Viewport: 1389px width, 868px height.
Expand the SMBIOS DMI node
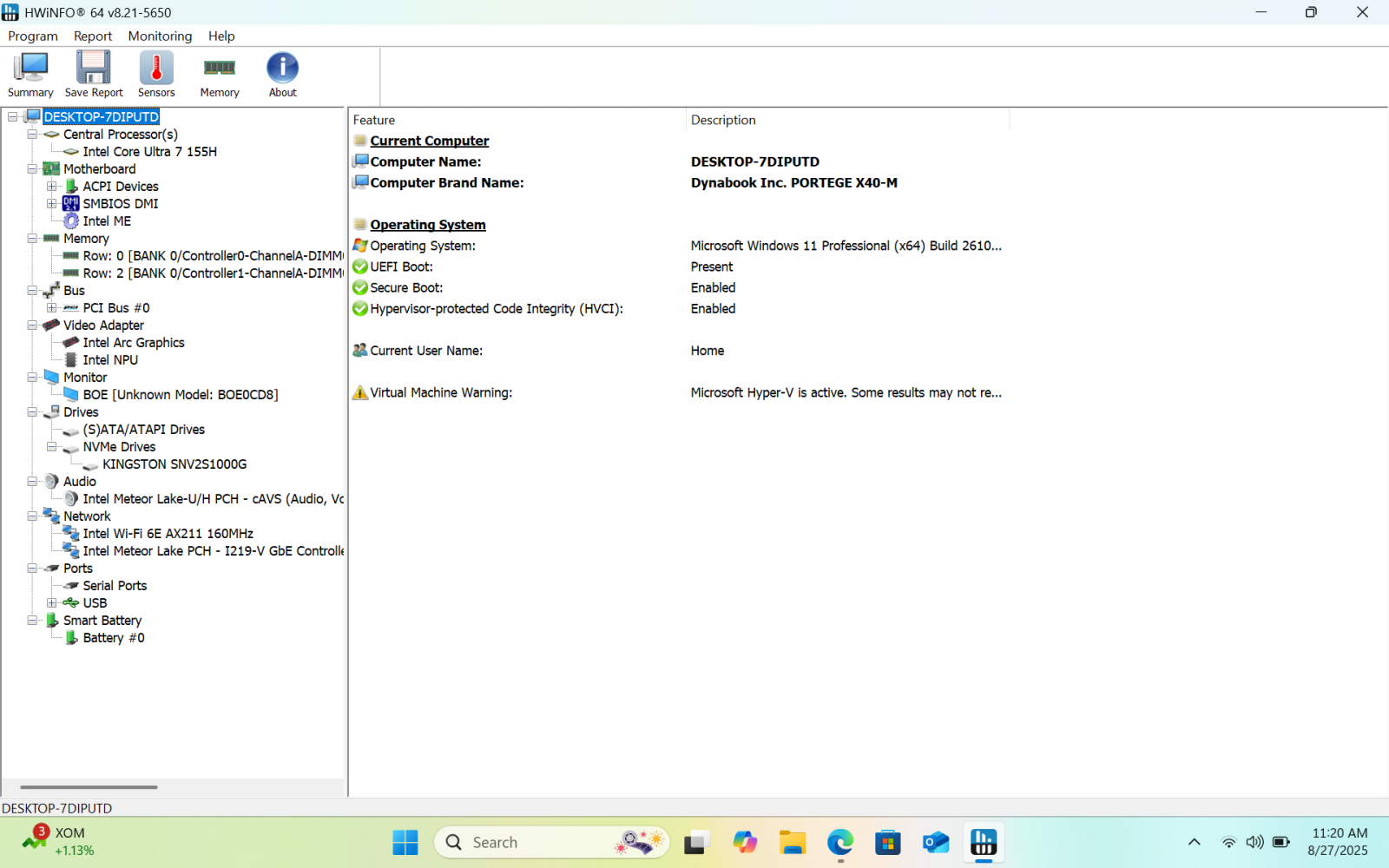coord(52,203)
